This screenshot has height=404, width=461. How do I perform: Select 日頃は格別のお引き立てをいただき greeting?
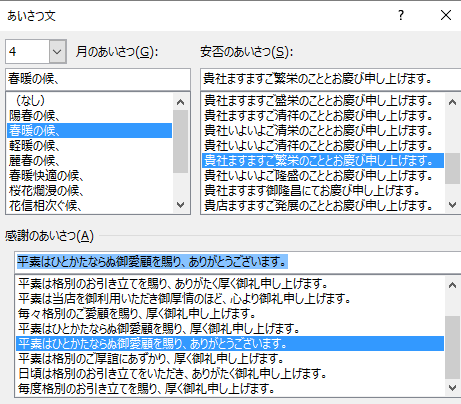[x=230, y=373]
